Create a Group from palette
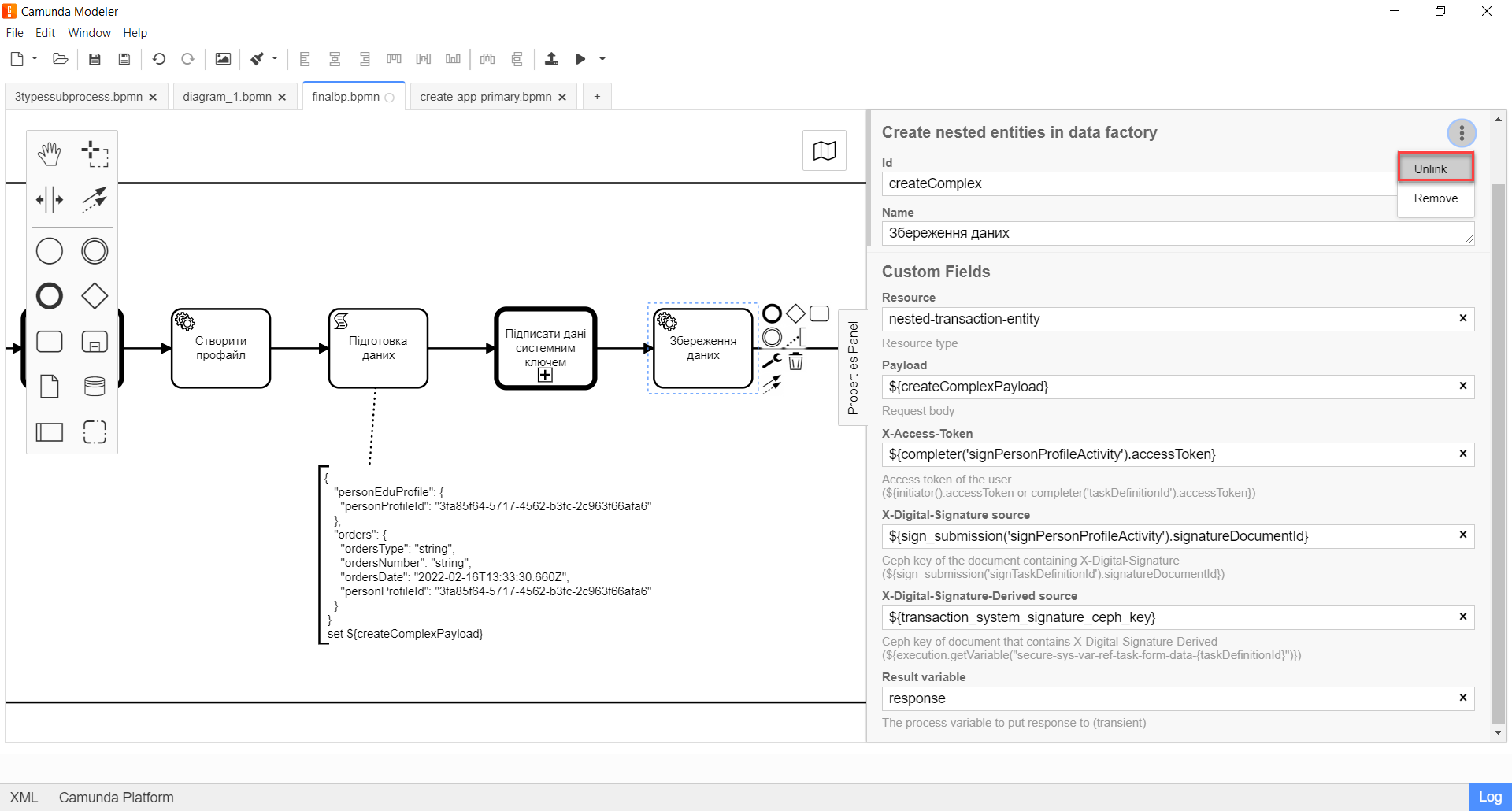The height and width of the screenshot is (811, 1512). [x=94, y=432]
